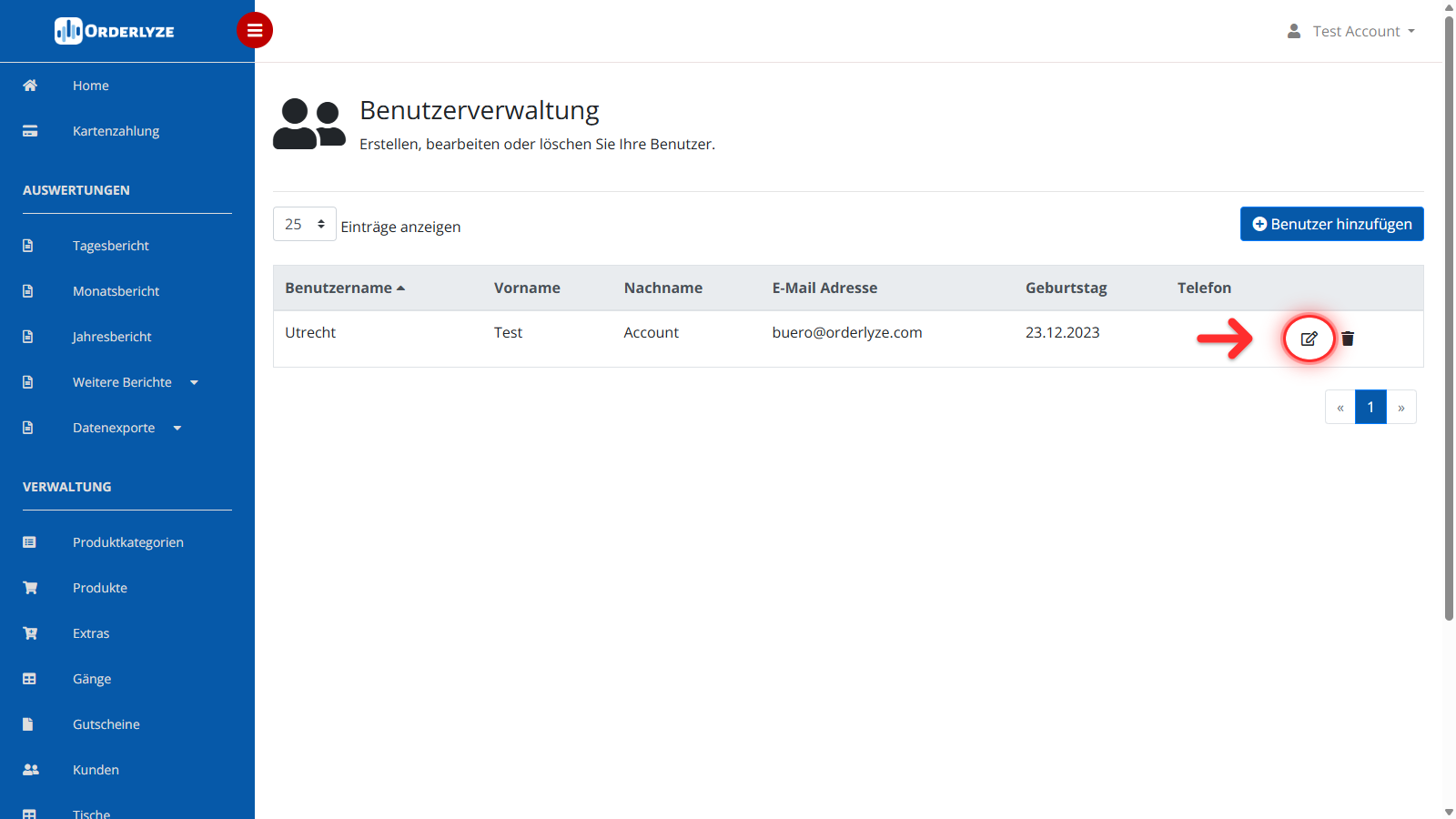Click the Benutzer hinzufügen button

1332,224
